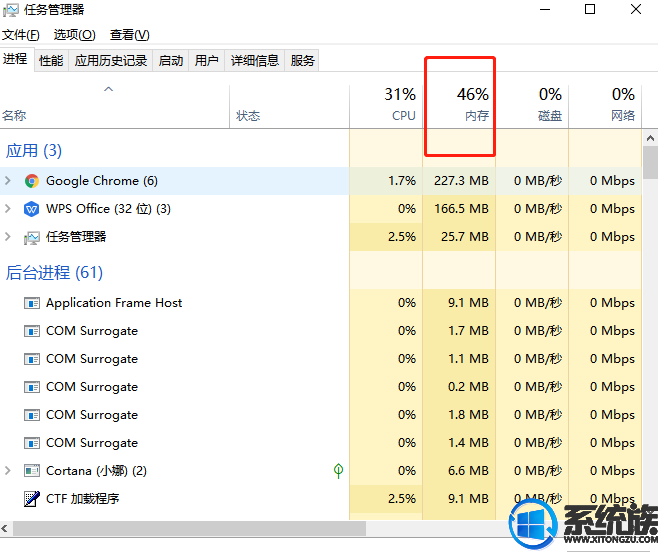
Task: Click the CTF 加载程序 pen icon
Action: pyautogui.click(x=32, y=499)
